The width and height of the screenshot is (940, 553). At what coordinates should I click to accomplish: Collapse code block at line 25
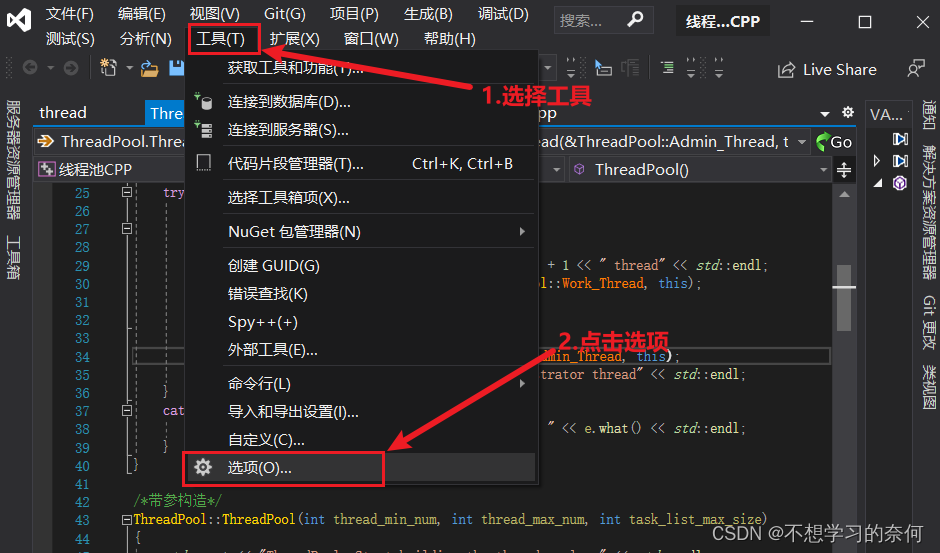(126, 192)
